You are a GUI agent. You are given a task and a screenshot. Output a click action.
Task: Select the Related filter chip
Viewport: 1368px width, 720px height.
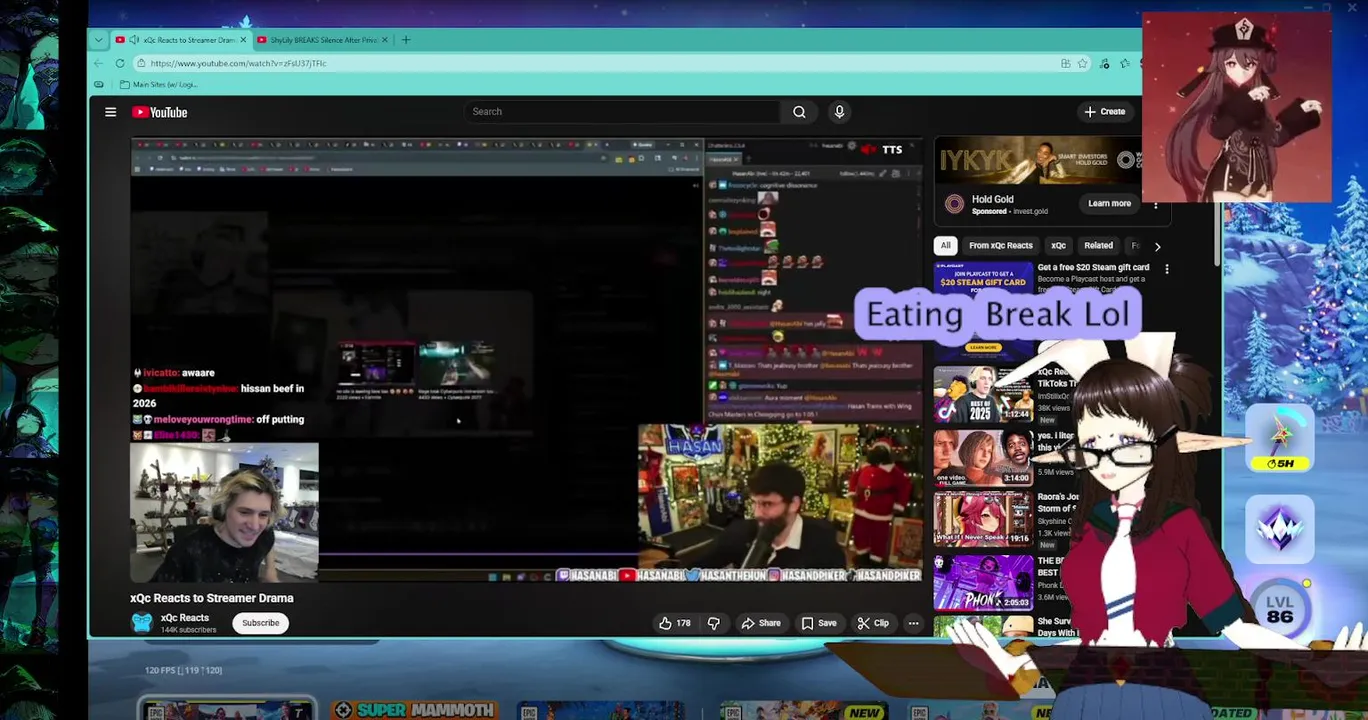pos(1098,245)
